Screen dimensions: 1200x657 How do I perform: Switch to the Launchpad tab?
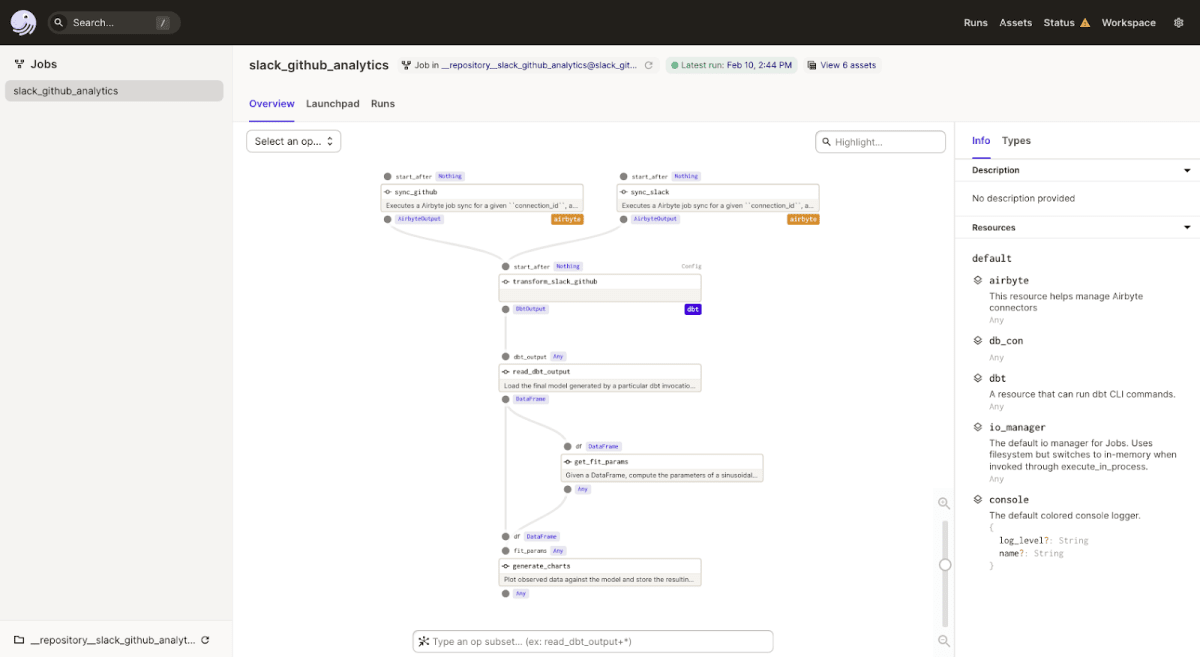[333, 104]
